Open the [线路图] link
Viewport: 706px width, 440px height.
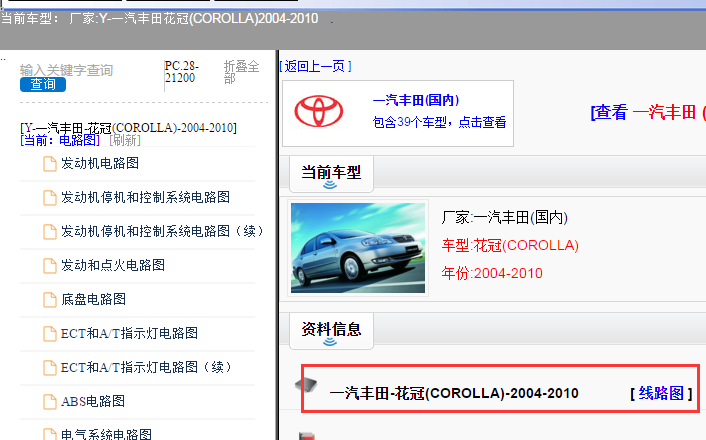click(661, 394)
